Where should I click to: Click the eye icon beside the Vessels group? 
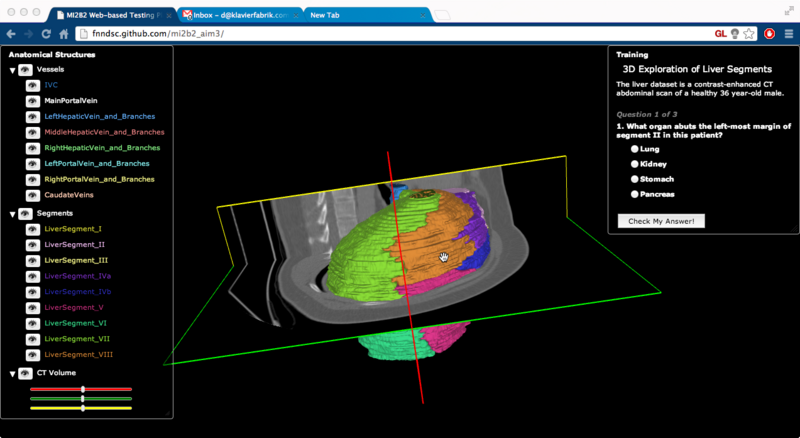25,70
